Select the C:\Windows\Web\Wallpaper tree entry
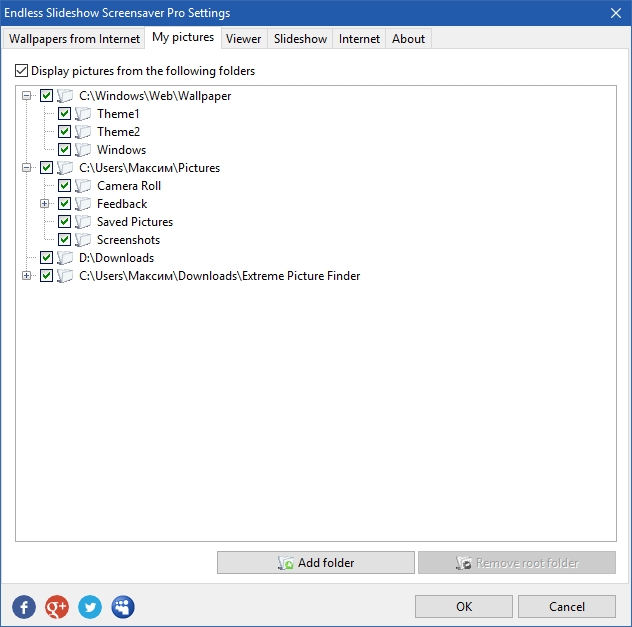Screen dimensions: 632x627 coord(155,96)
